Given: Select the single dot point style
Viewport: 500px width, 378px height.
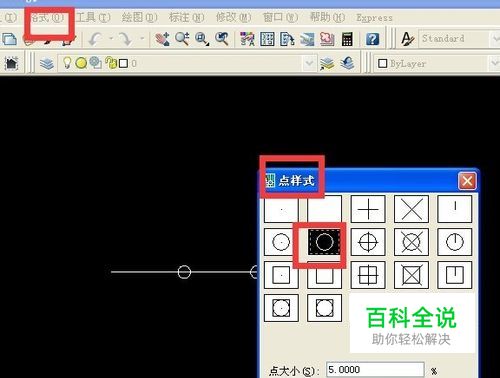Looking at the screenshot, I should (x=281, y=209).
